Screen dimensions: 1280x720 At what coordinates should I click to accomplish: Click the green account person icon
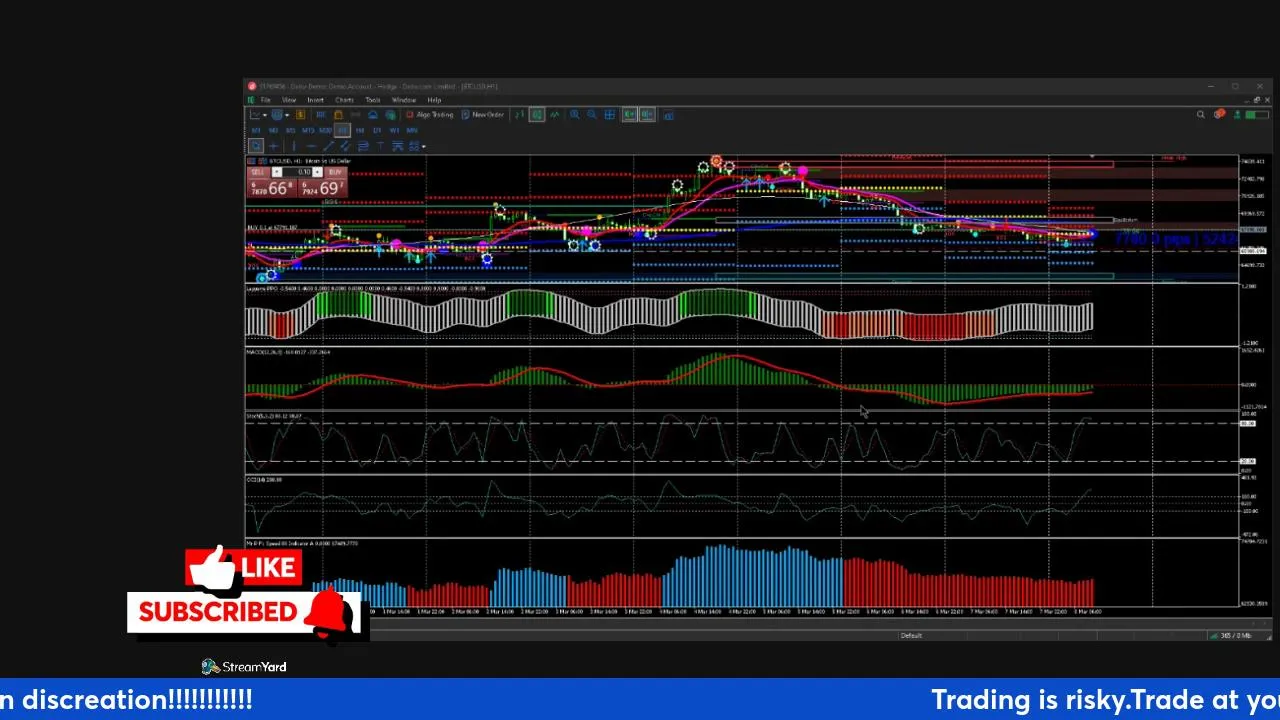(x=1237, y=114)
